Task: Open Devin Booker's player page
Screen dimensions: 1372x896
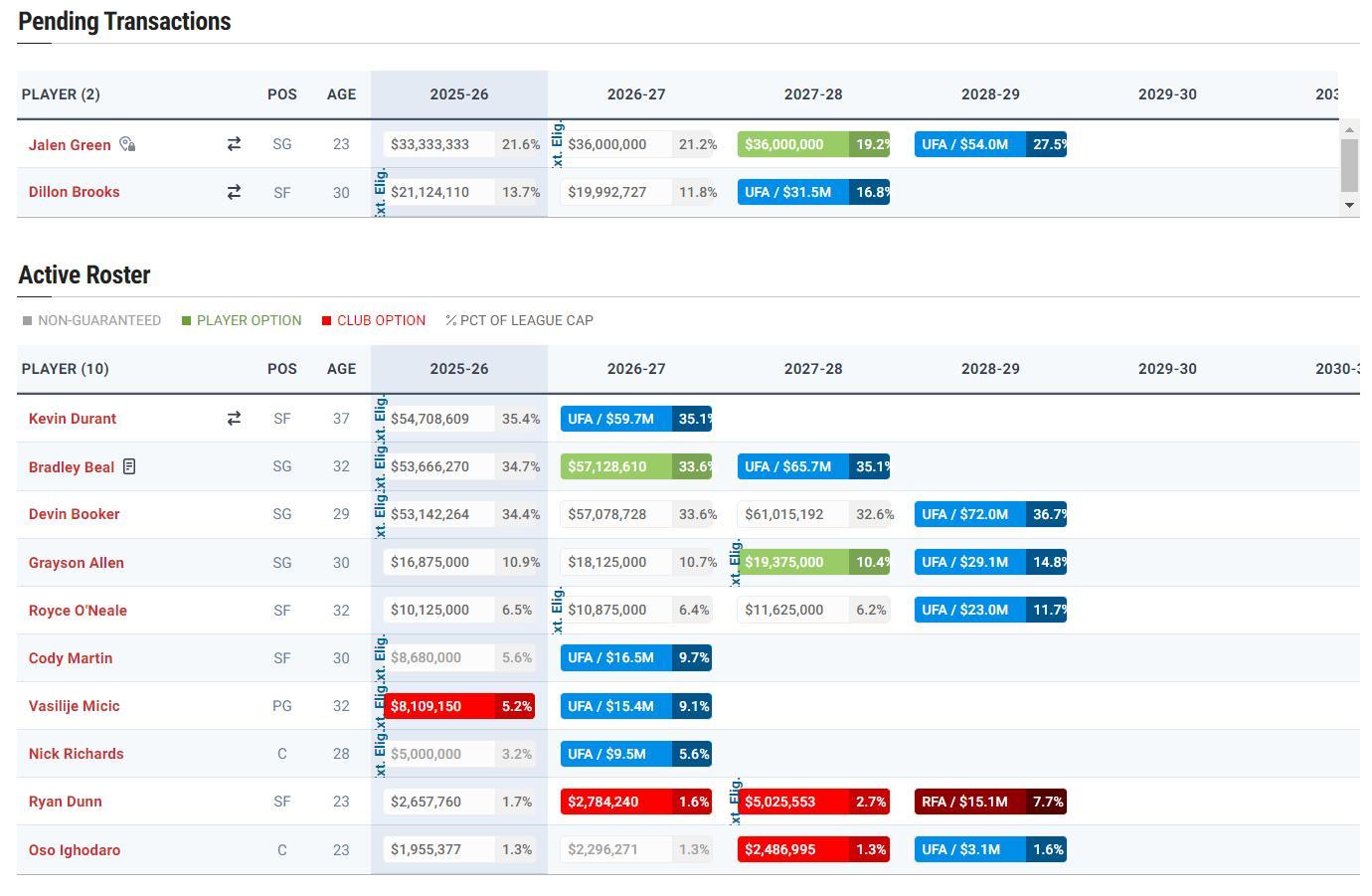Action: pos(74,514)
